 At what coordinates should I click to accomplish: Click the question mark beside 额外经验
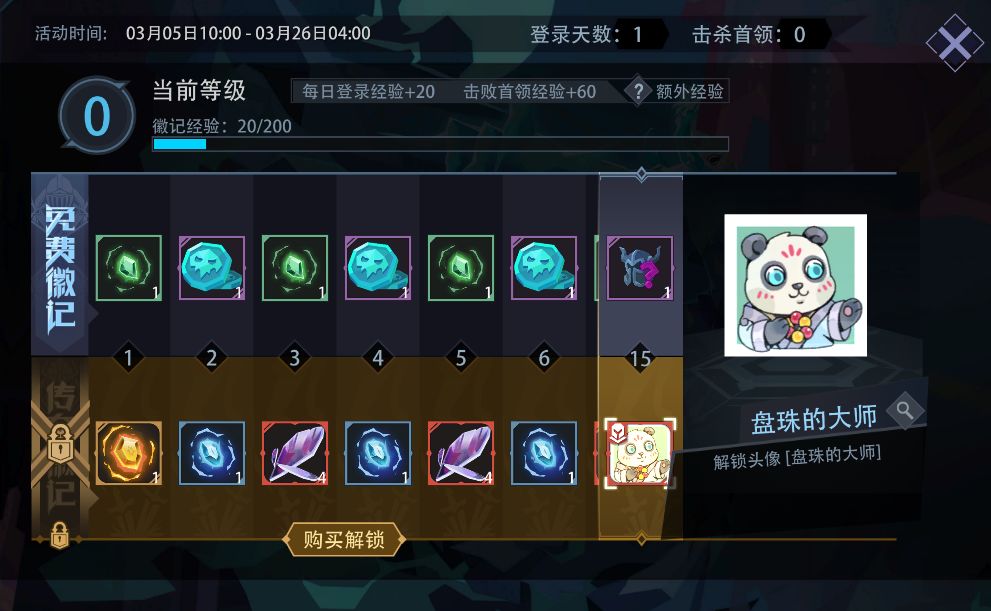coord(638,92)
